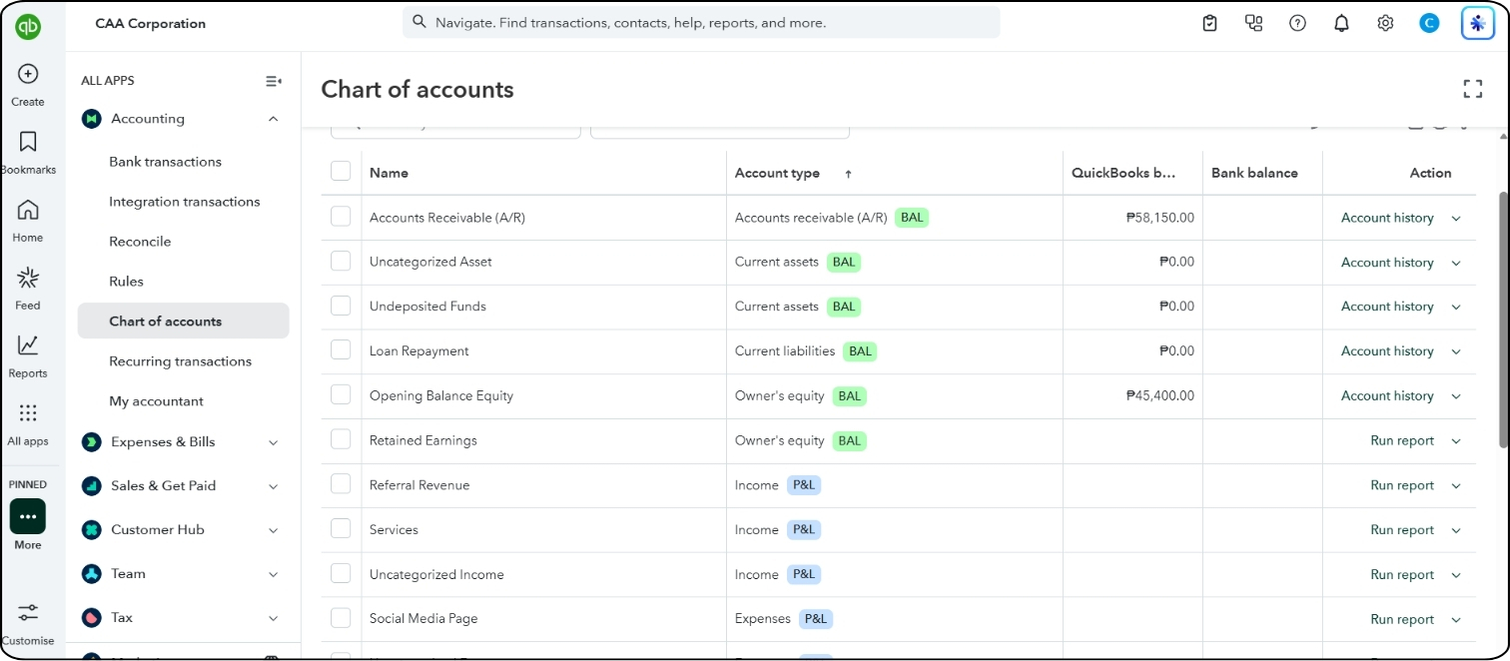Expand the Customer Hub section
The width and height of the screenshot is (1510, 661).
coord(273,530)
